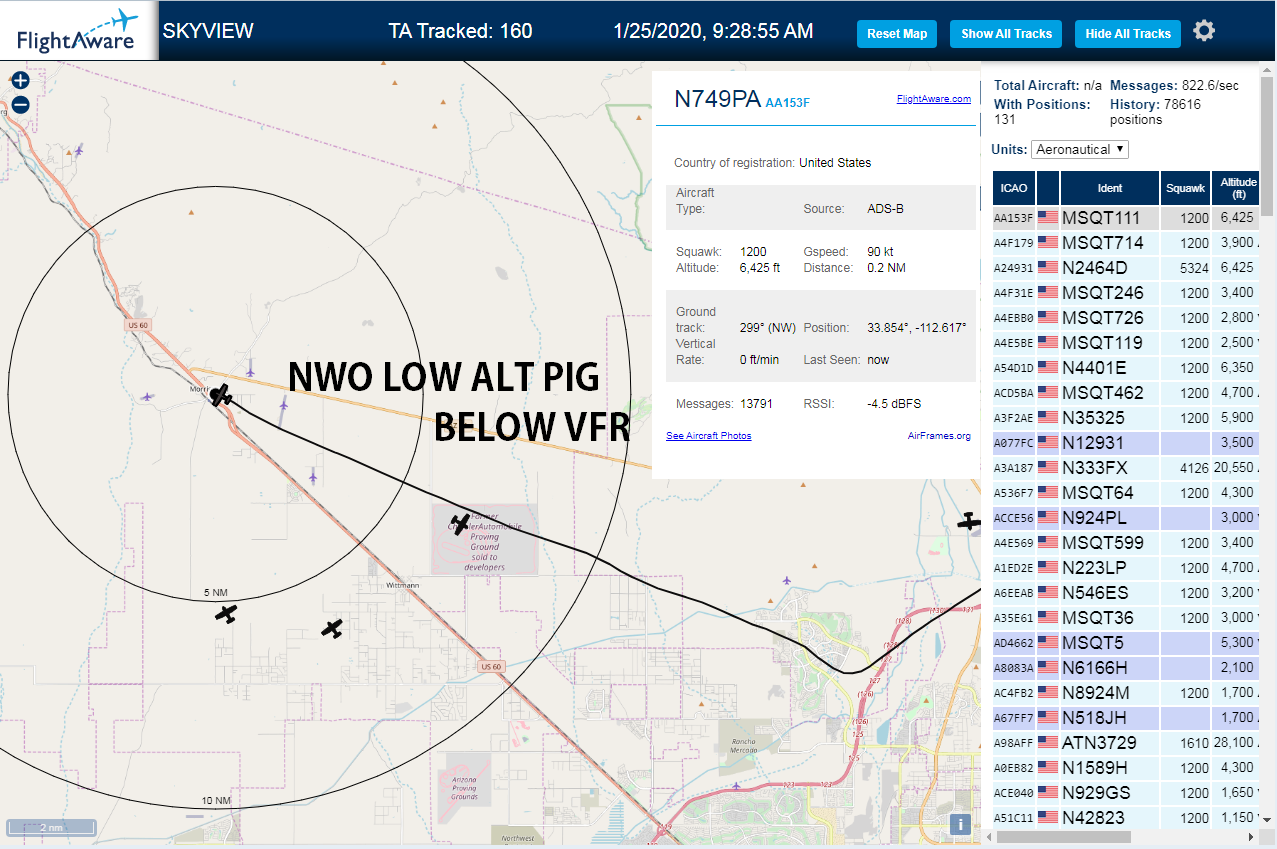Zoom out the map with minus button
This screenshot has height=849, width=1277.
click(20, 105)
